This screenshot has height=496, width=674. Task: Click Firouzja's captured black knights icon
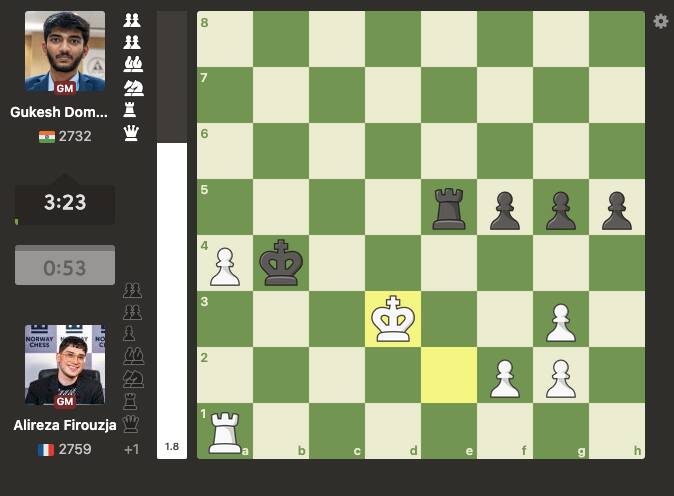point(134,379)
